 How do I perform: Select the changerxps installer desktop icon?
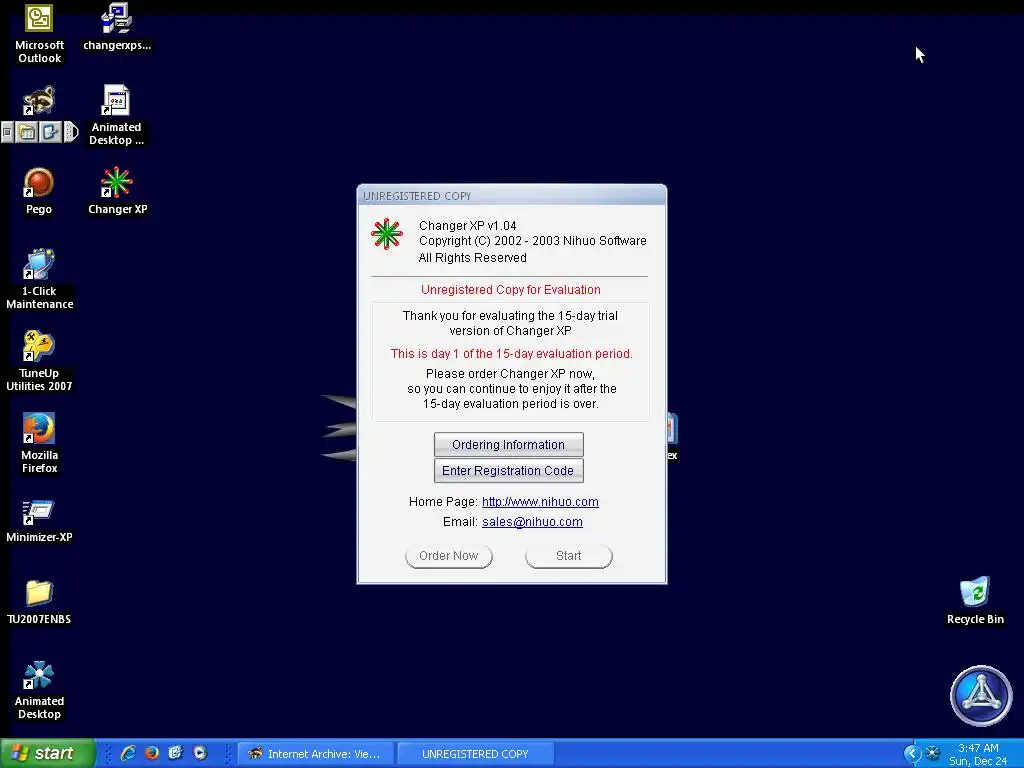pyautogui.click(x=118, y=27)
